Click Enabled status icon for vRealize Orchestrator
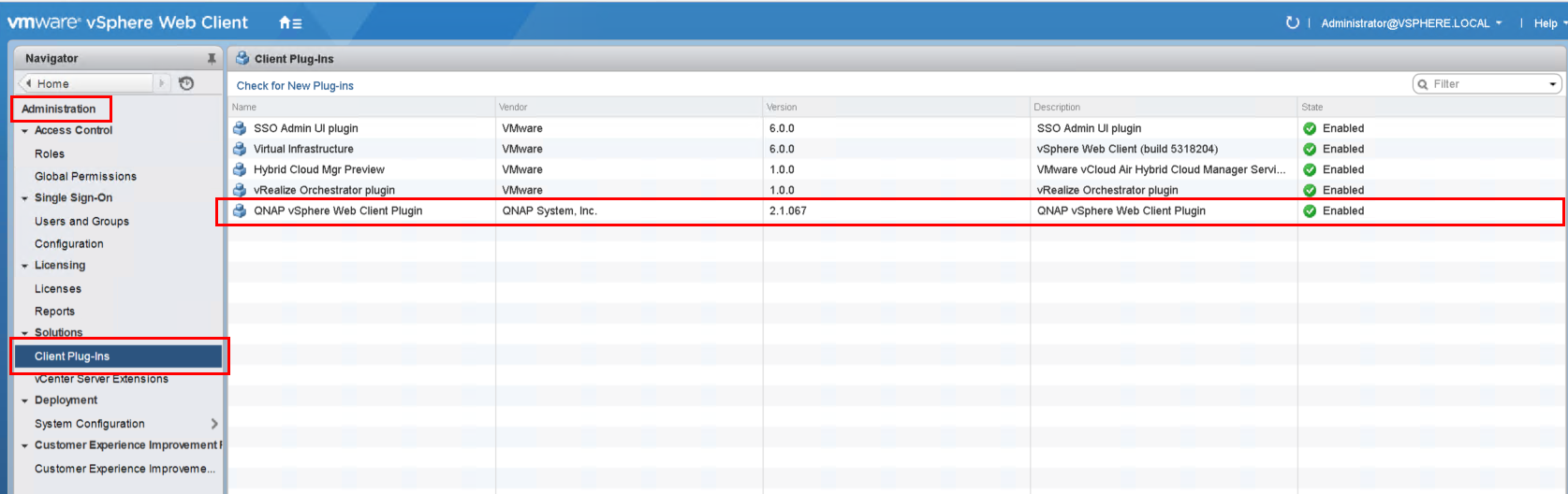The width and height of the screenshot is (1568, 494). 1310,190
